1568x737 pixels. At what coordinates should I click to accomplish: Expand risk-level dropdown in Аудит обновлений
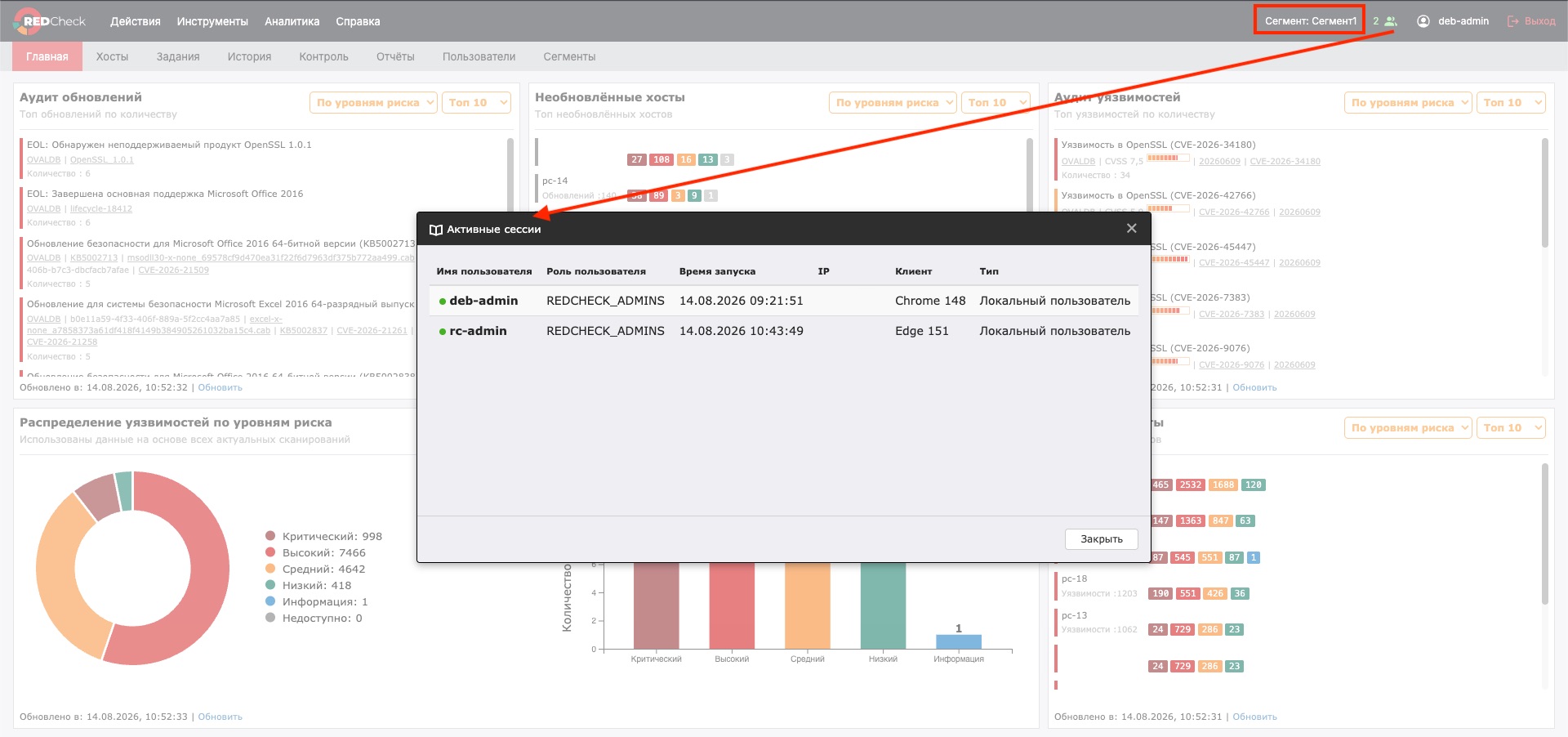[374, 102]
